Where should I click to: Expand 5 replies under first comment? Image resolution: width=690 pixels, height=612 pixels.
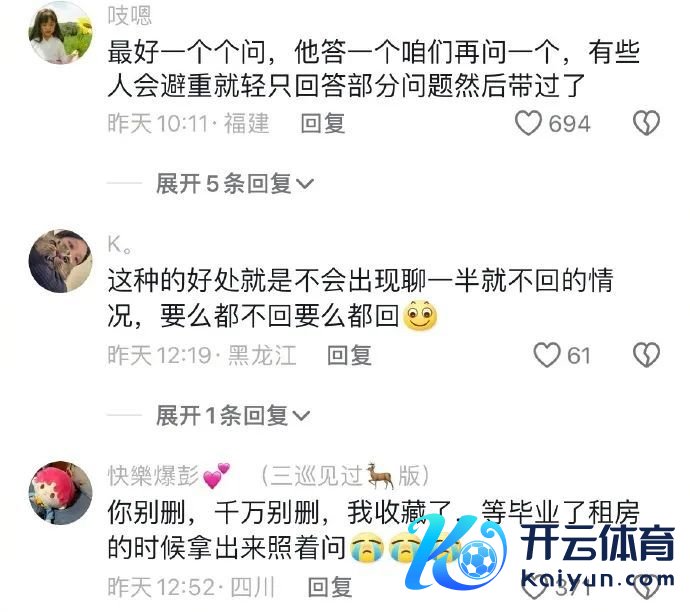[x=235, y=183]
